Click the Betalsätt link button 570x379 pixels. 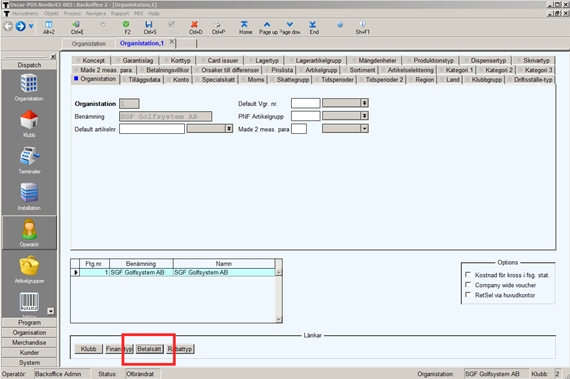pyautogui.click(x=149, y=349)
